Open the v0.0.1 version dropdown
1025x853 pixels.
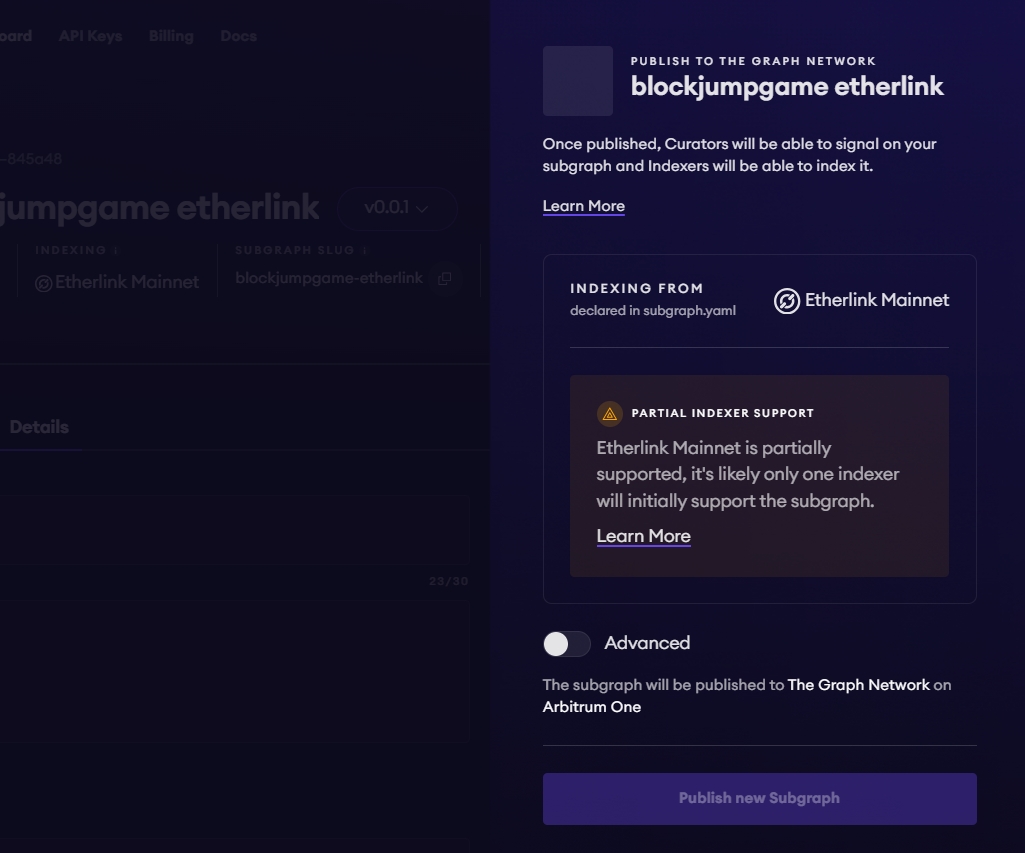point(396,208)
